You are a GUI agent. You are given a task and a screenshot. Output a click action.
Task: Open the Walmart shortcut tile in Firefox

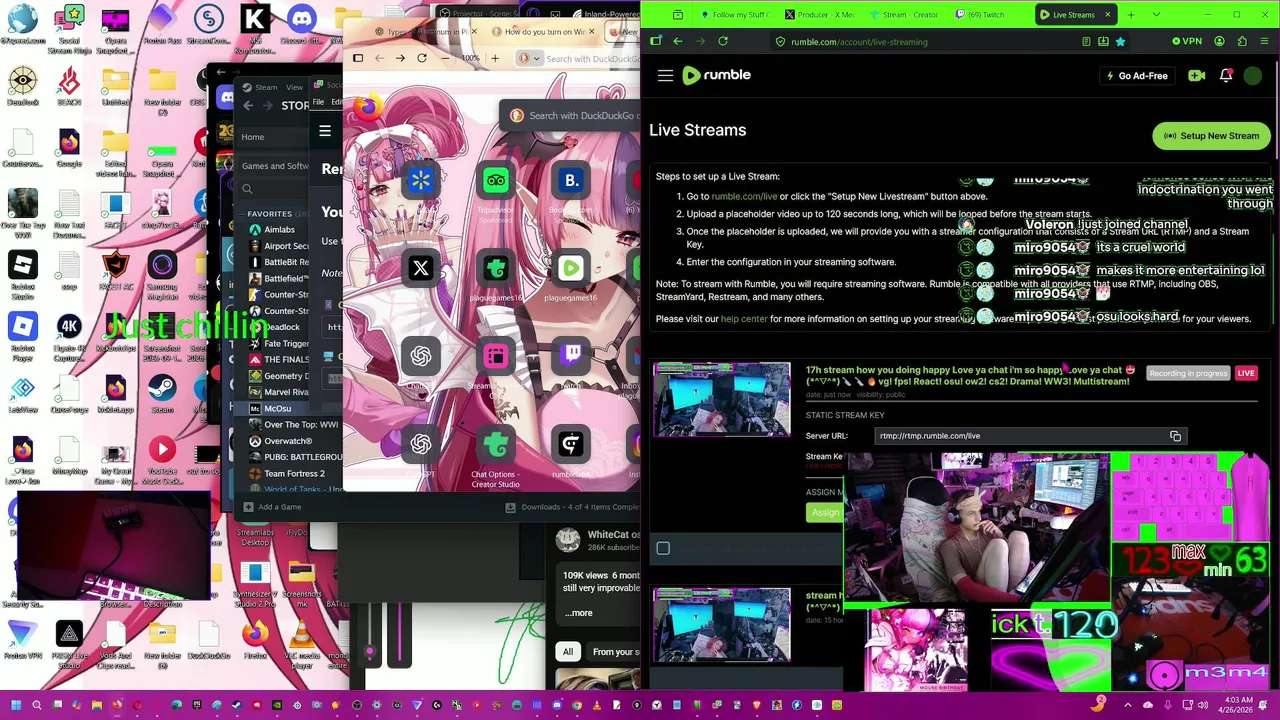click(421, 181)
